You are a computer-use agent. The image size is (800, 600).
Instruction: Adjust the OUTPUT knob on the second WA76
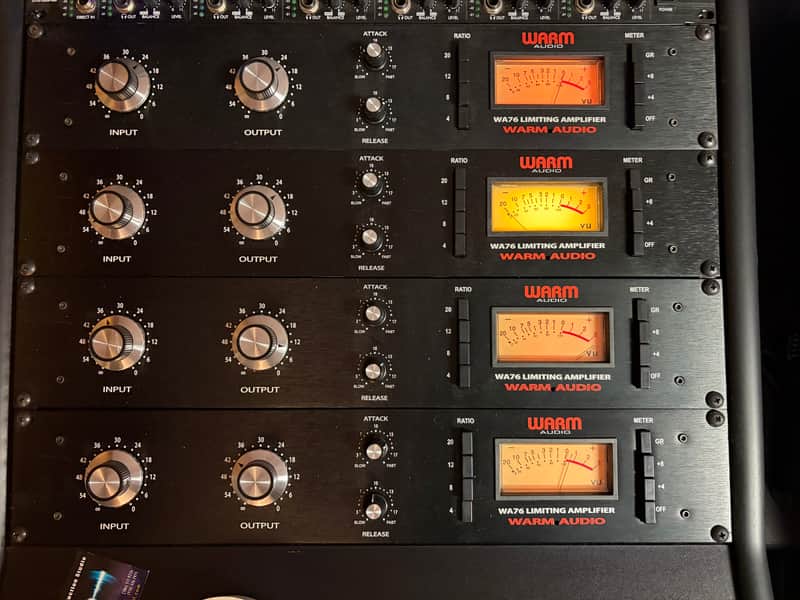[257, 212]
